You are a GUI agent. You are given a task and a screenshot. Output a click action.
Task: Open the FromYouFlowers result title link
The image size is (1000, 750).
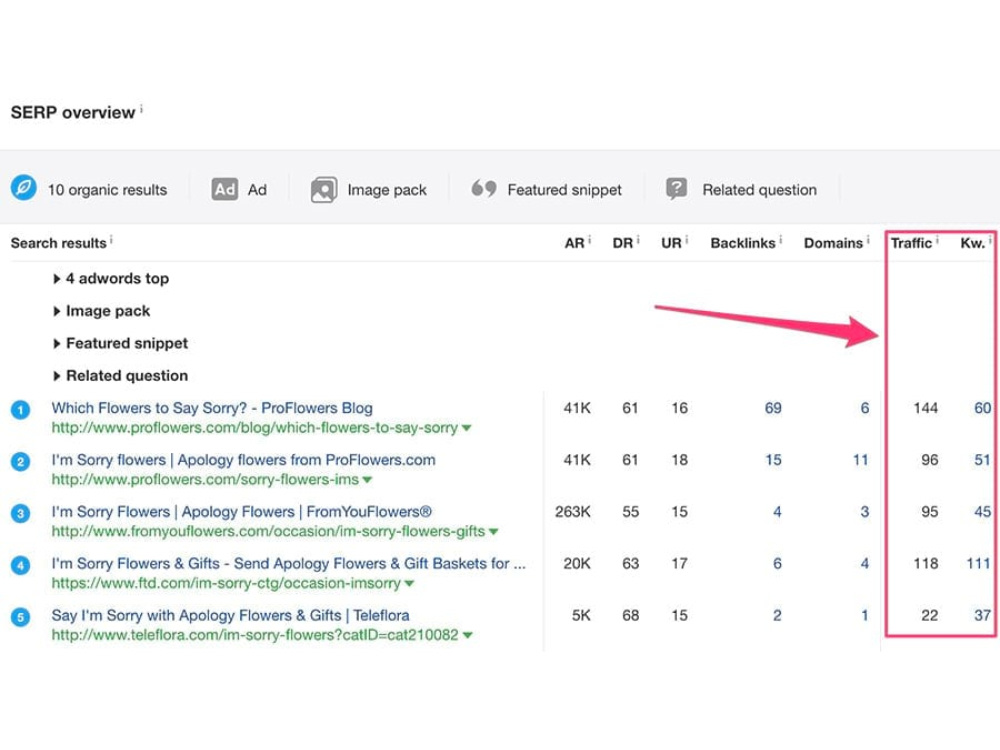click(x=242, y=512)
